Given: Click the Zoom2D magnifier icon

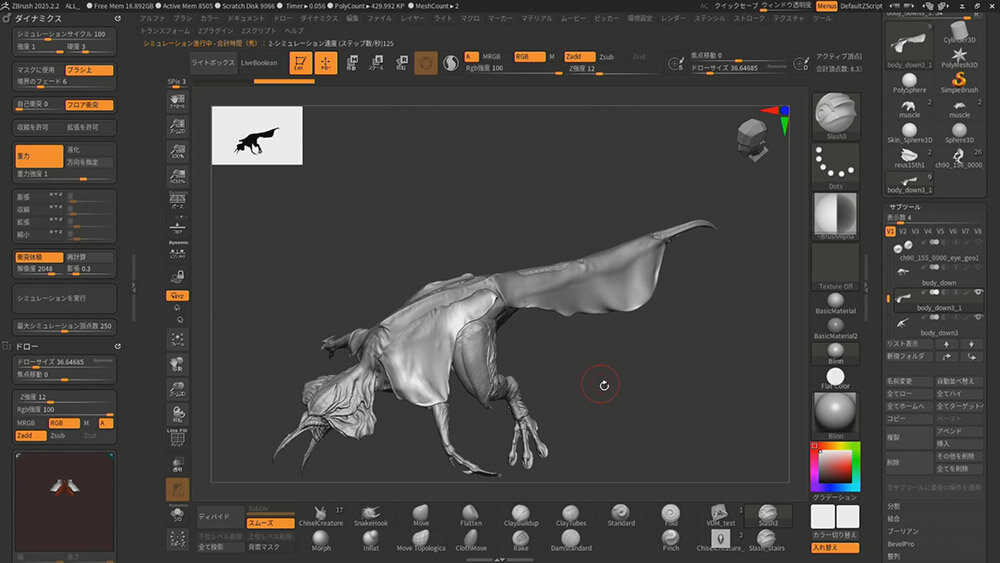Looking at the screenshot, I should pyautogui.click(x=177, y=126).
